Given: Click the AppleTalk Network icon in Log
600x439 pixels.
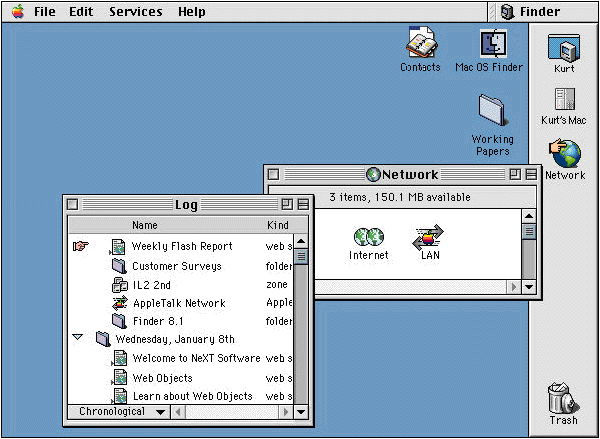Looking at the screenshot, I should [x=120, y=303].
